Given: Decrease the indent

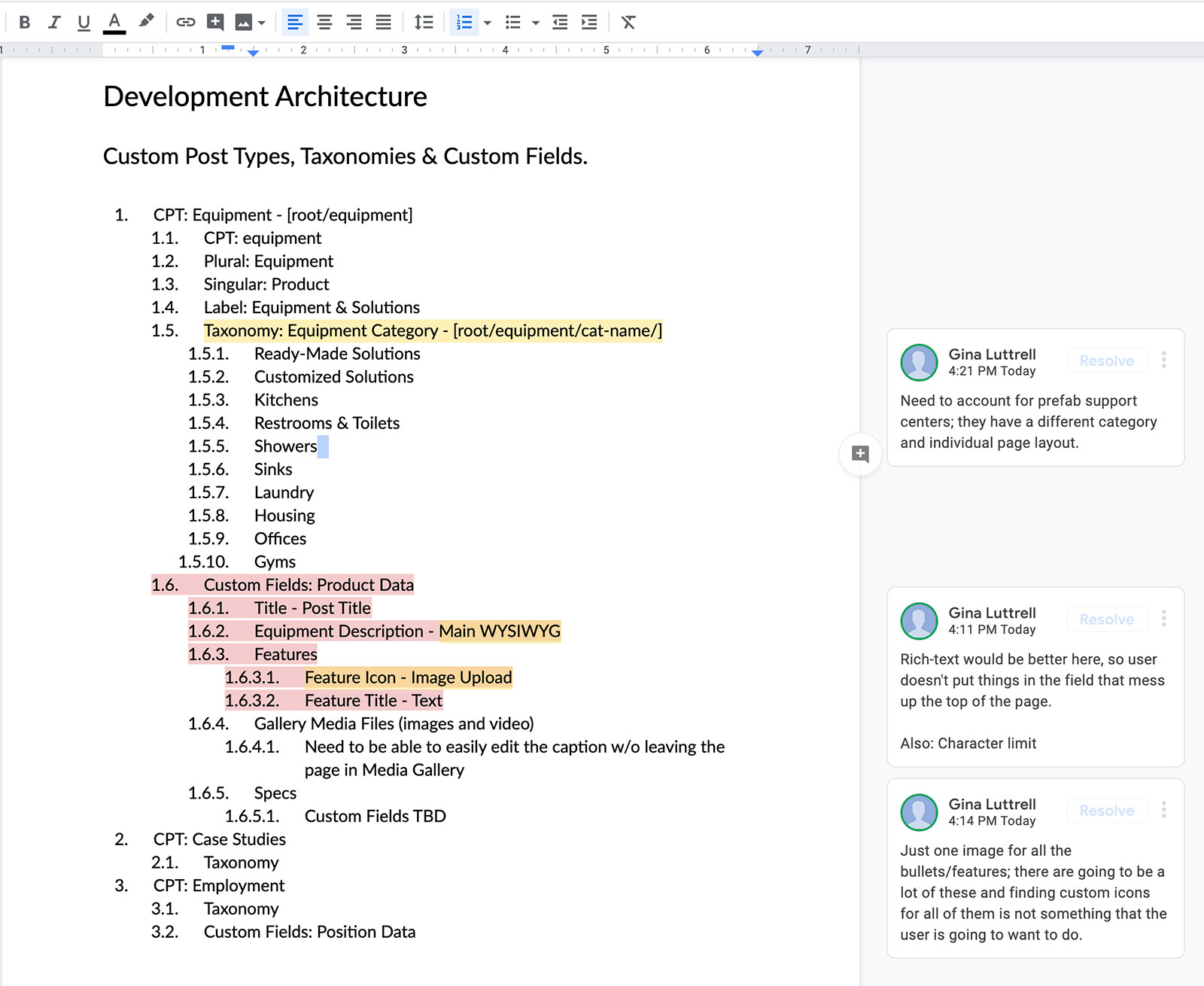Looking at the screenshot, I should pos(560,23).
